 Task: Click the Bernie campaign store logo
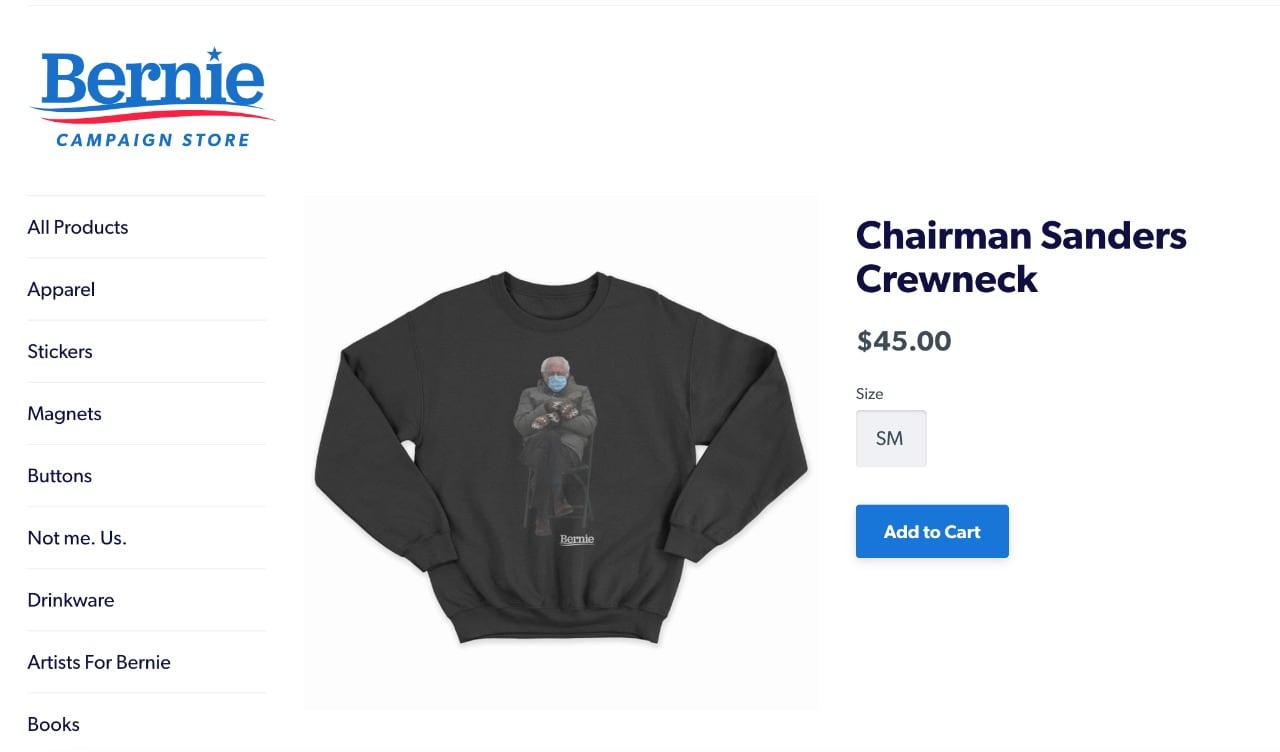[x=152, y=97]
